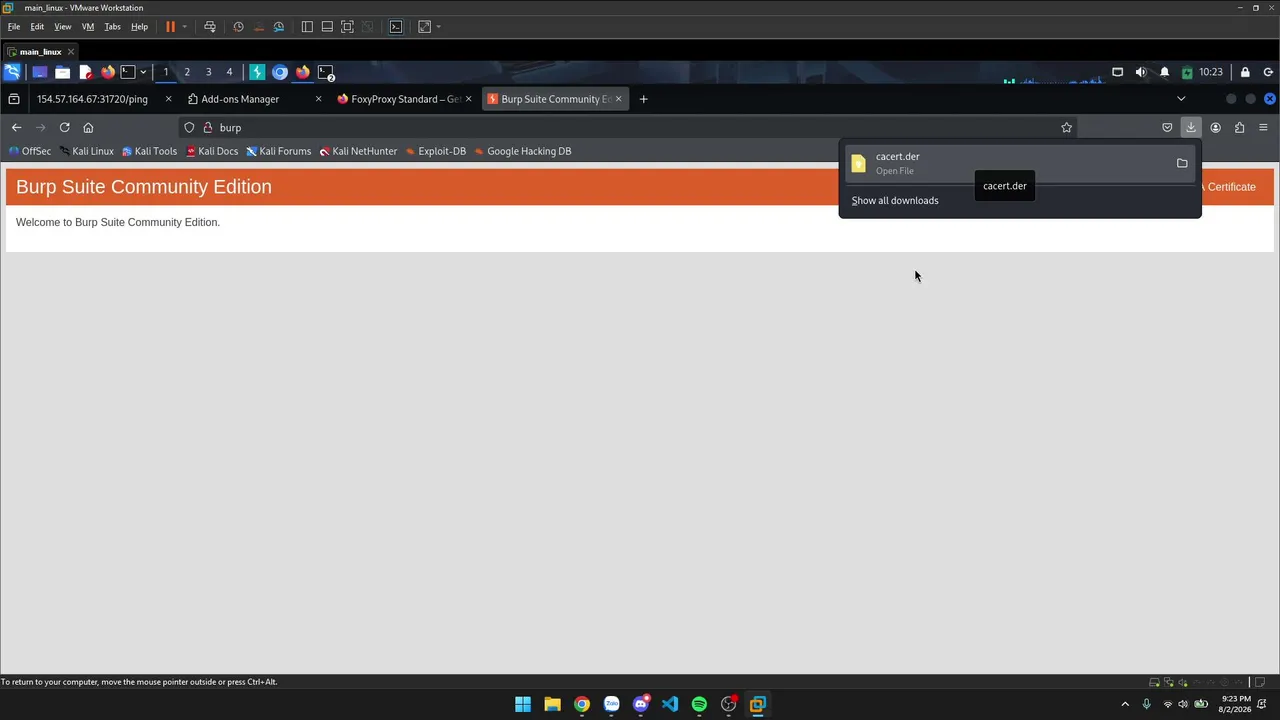The image size is (1280, 720).
Task: Click the display settings icon in Kali tray
Action: (x=1118, y=72)
